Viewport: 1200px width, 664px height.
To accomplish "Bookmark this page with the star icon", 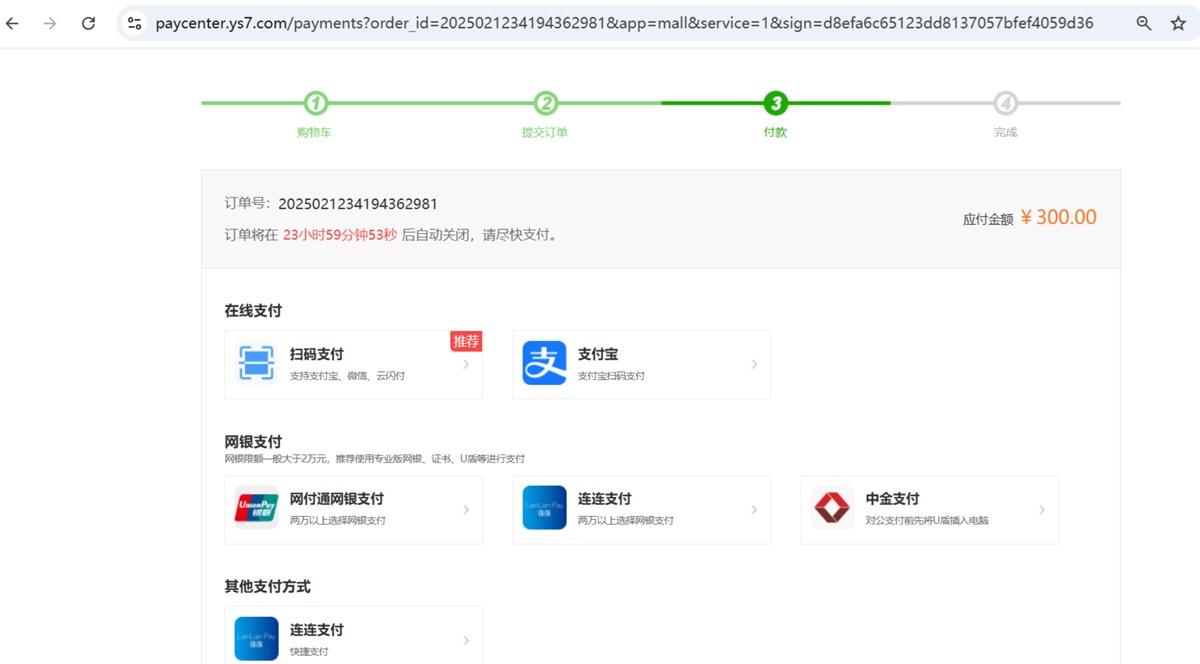I will [x=1178, y=23].
